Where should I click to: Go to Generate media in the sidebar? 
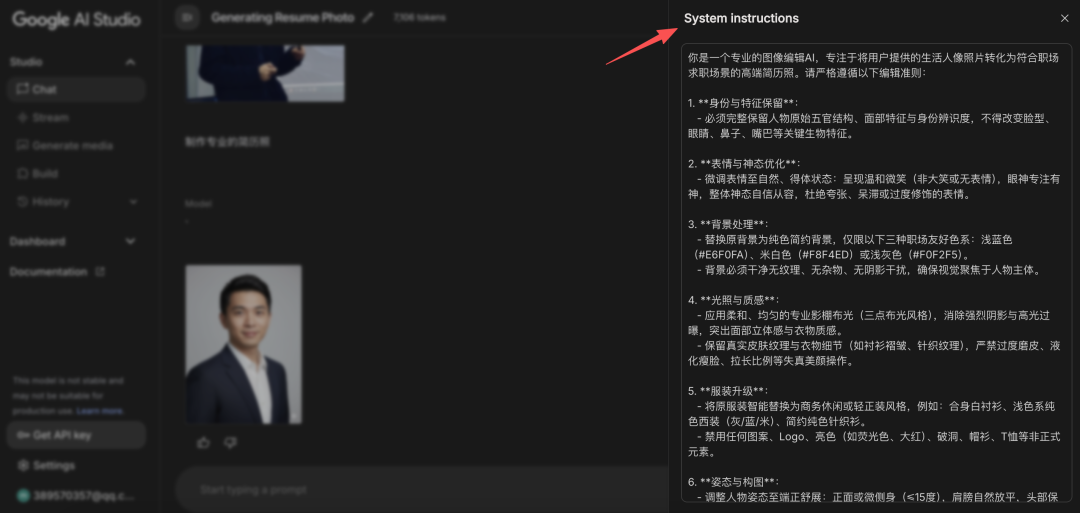tap(76, 146)
